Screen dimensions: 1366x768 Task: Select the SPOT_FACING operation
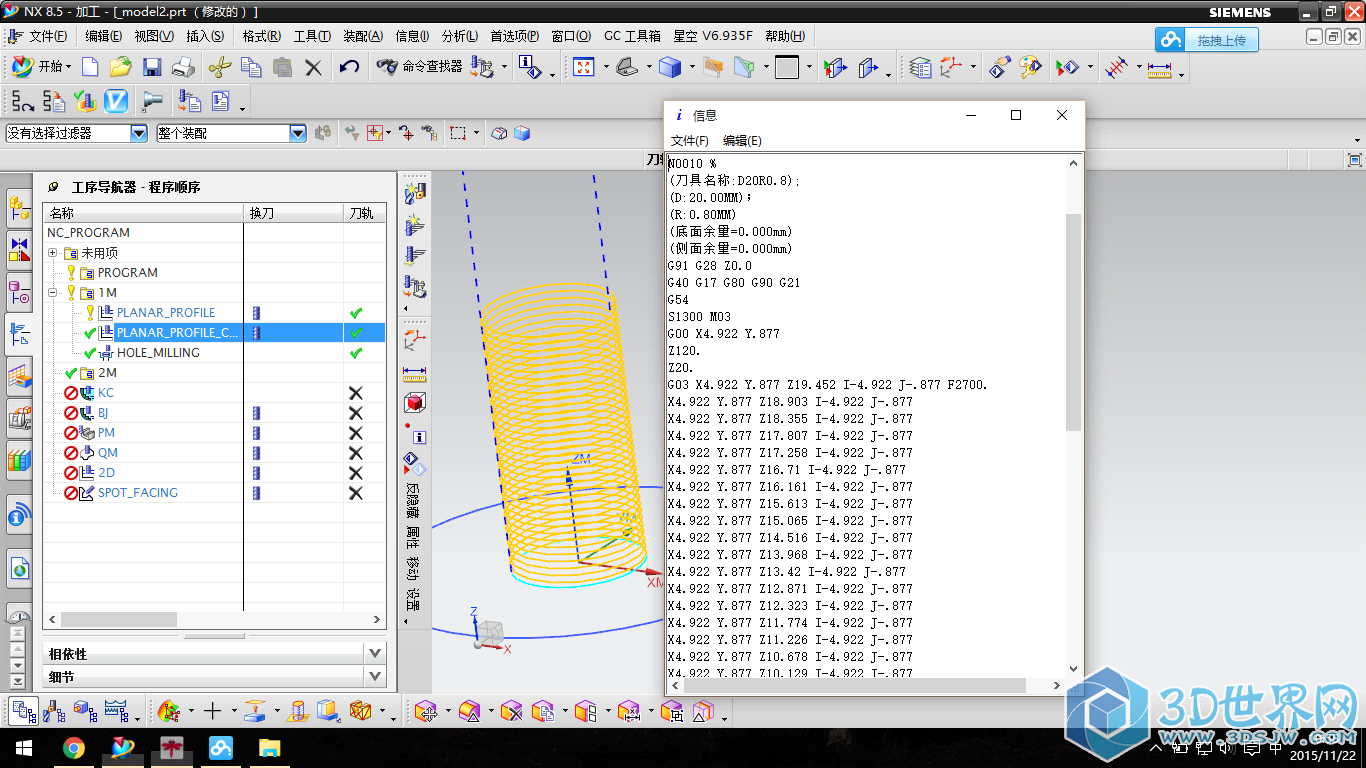pyautogui.click(x=138, y=493)
